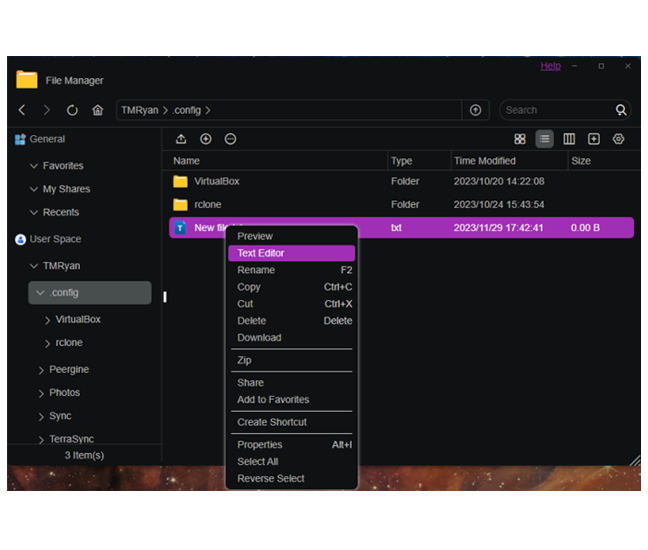Click the plus circle create icon
This screenshot has height=550, width=648.
[206, 139]
